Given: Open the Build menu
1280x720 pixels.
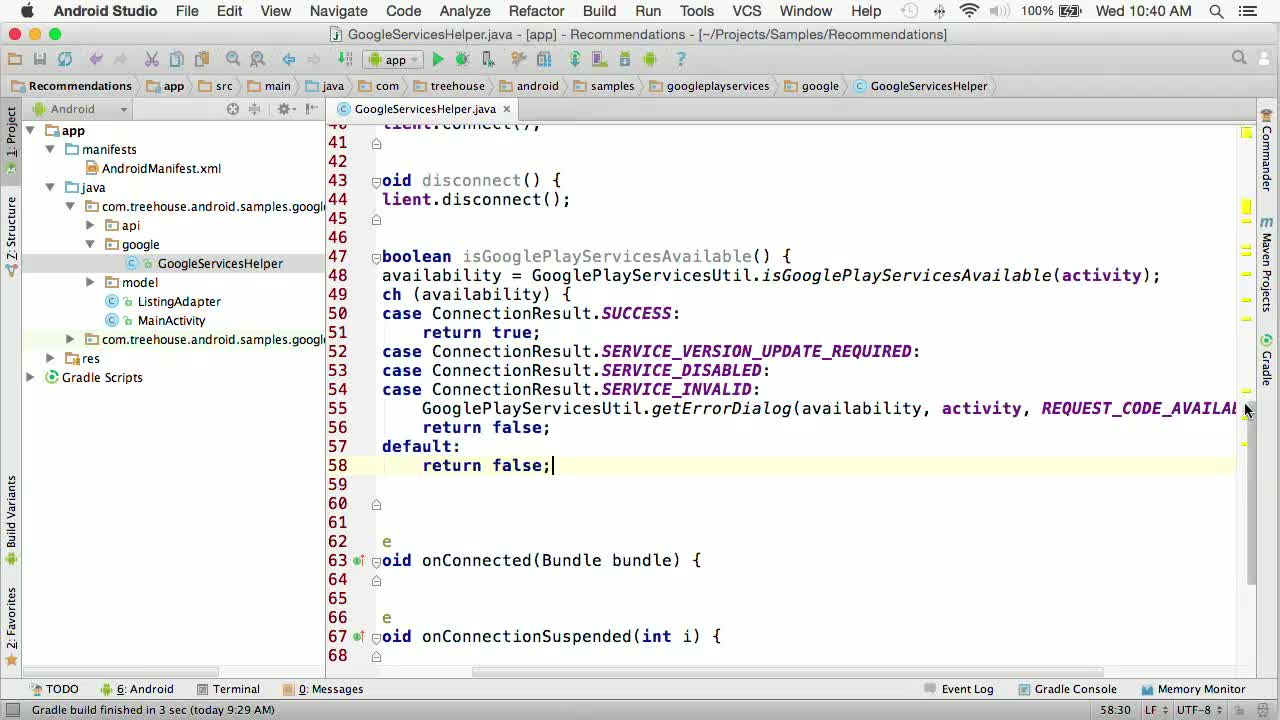Looking at the screenshot, I should tap(599, 11).
